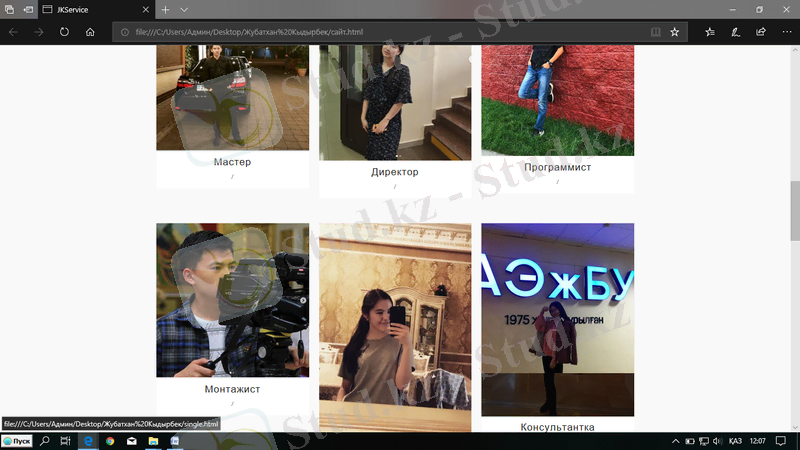Check battery status in tray

[x=690, y=441]
